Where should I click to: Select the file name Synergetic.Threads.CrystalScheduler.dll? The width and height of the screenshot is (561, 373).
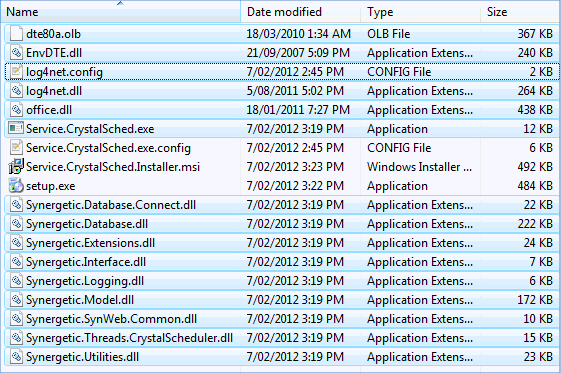130,338
